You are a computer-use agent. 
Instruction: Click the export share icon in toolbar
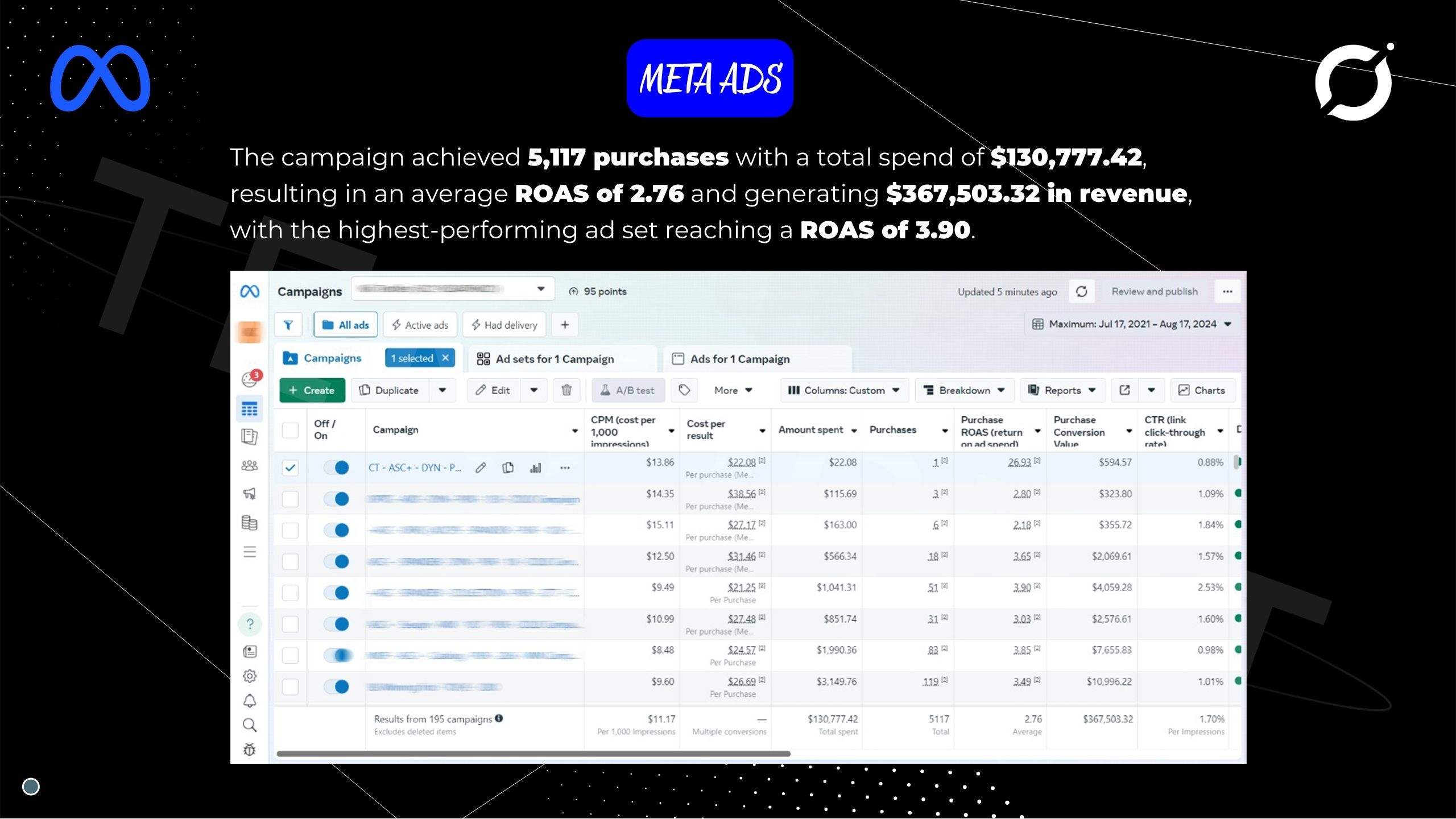[x=1124, y=390]
